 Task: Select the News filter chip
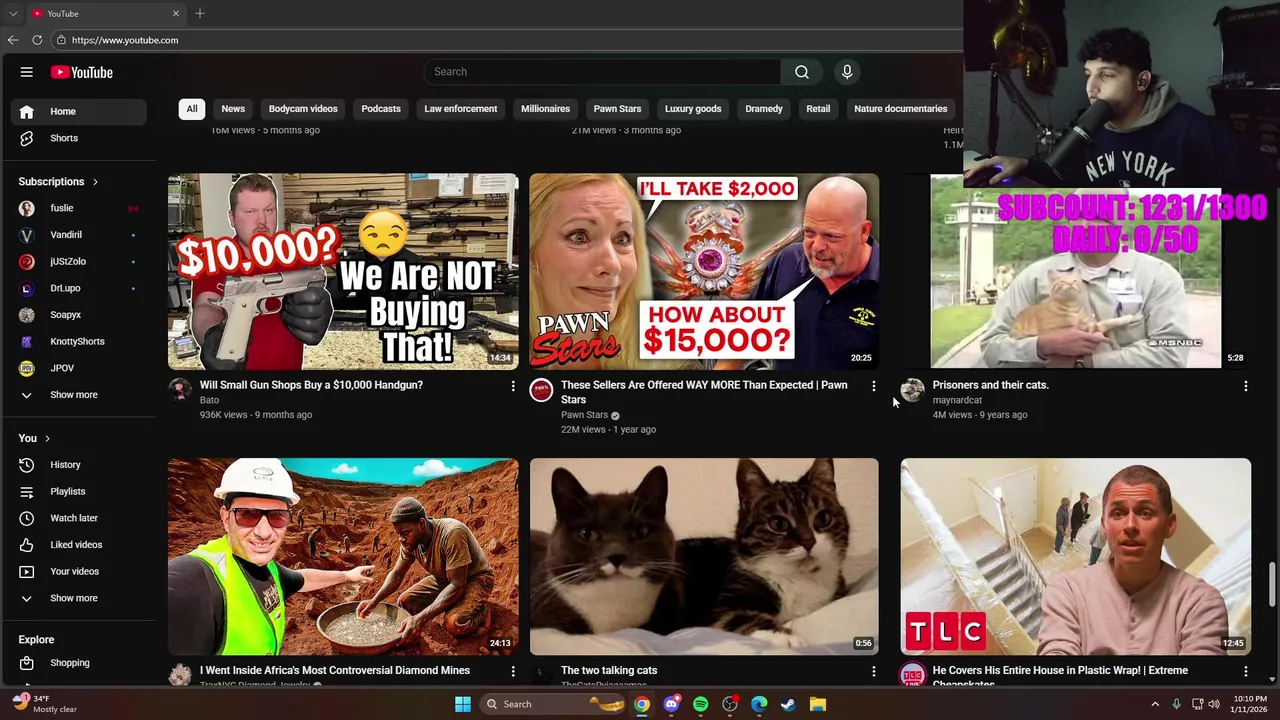233,109
